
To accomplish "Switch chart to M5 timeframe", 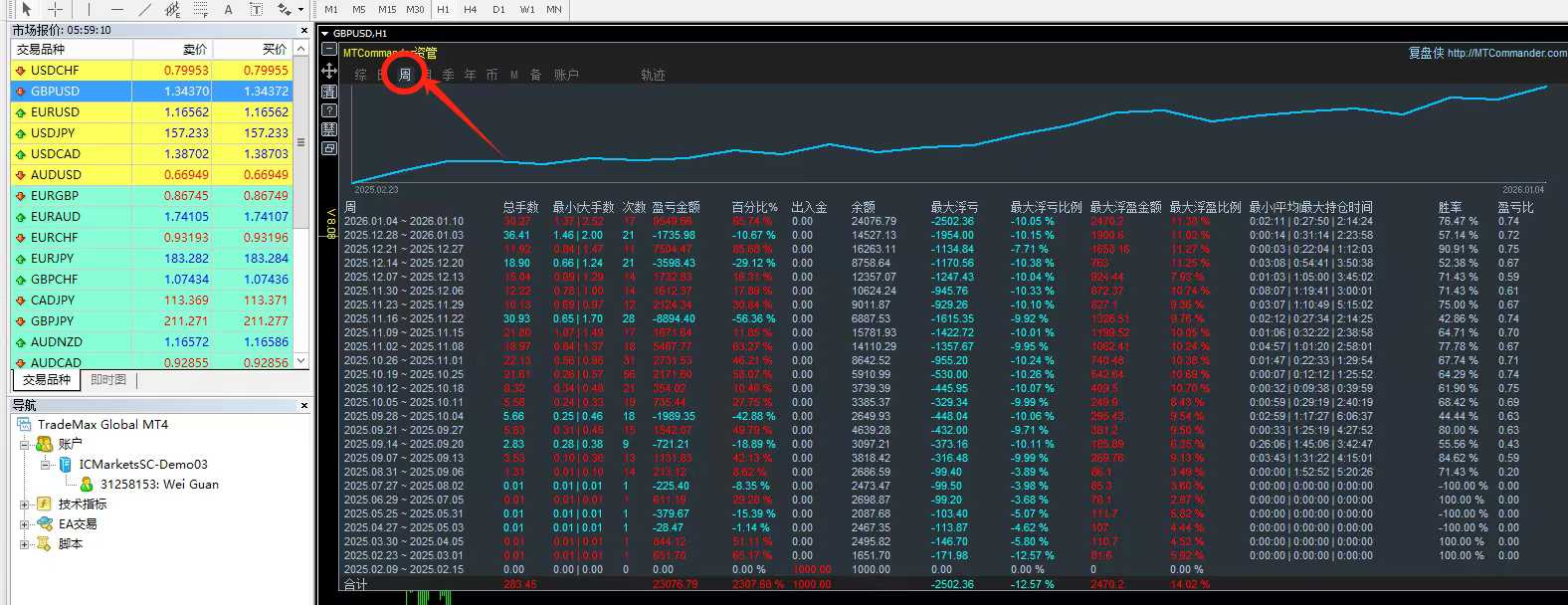I will pos(359,9).
